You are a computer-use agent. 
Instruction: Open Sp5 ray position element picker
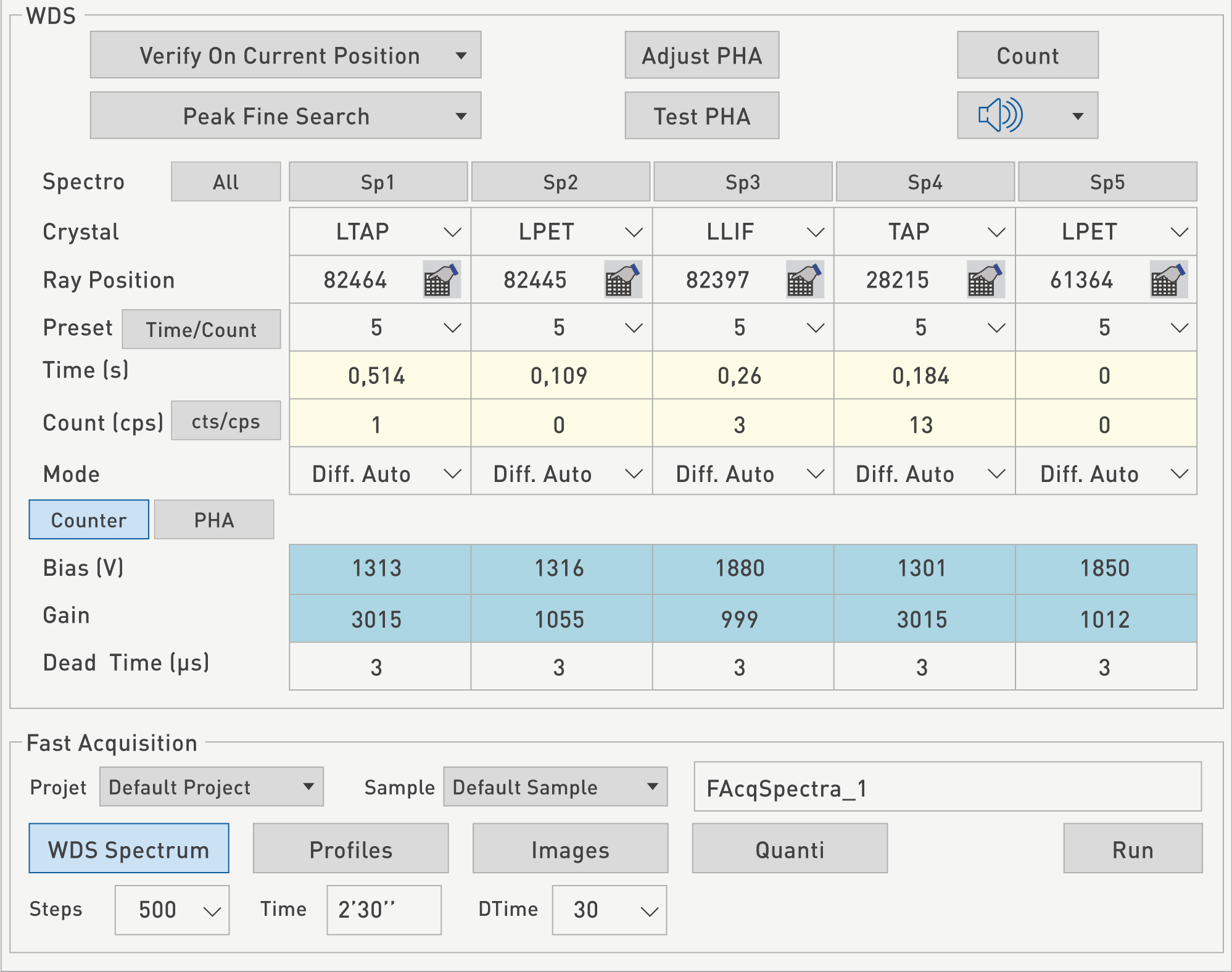1168,280
